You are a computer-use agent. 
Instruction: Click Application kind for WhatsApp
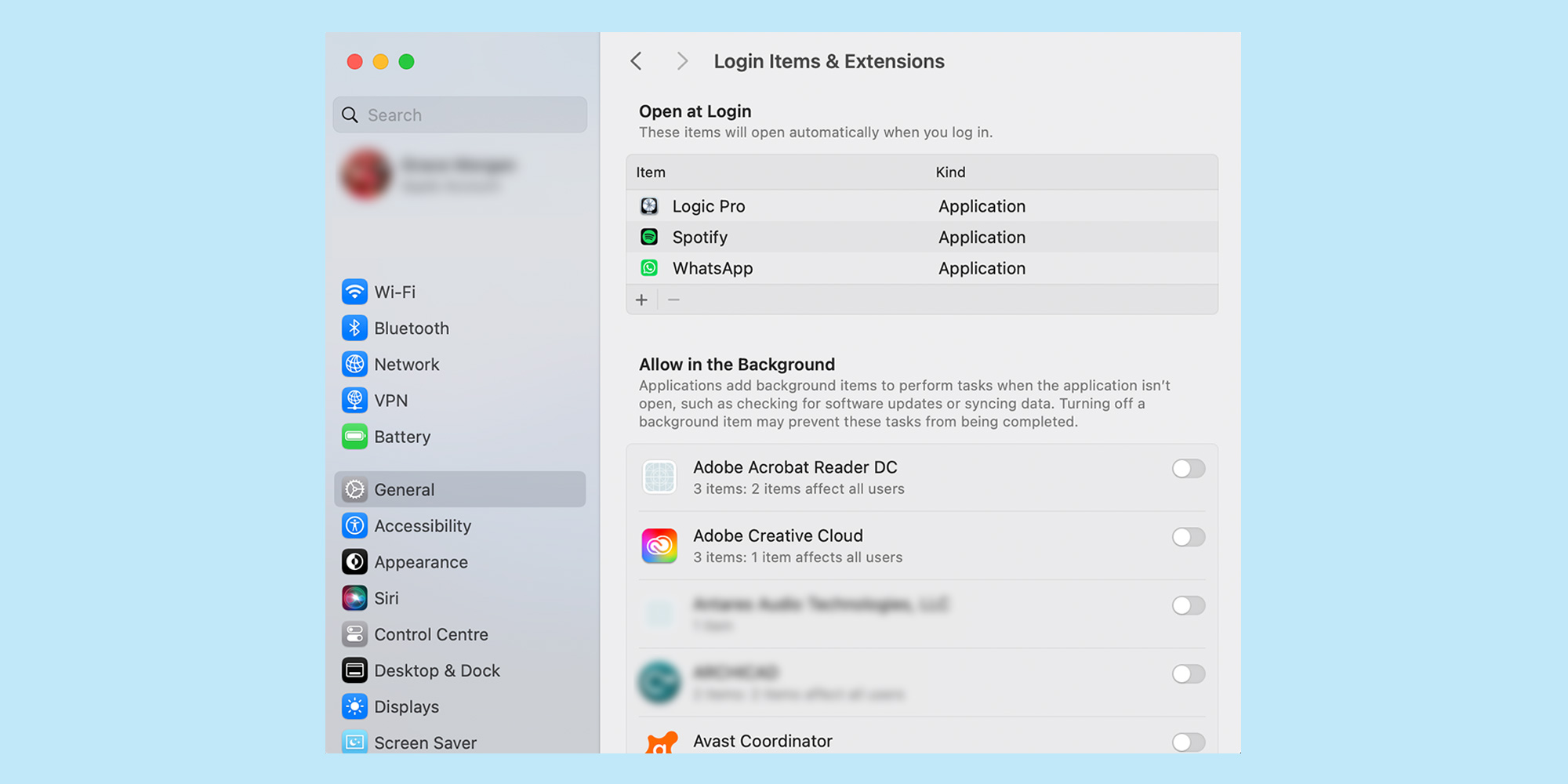pos(982,268)
